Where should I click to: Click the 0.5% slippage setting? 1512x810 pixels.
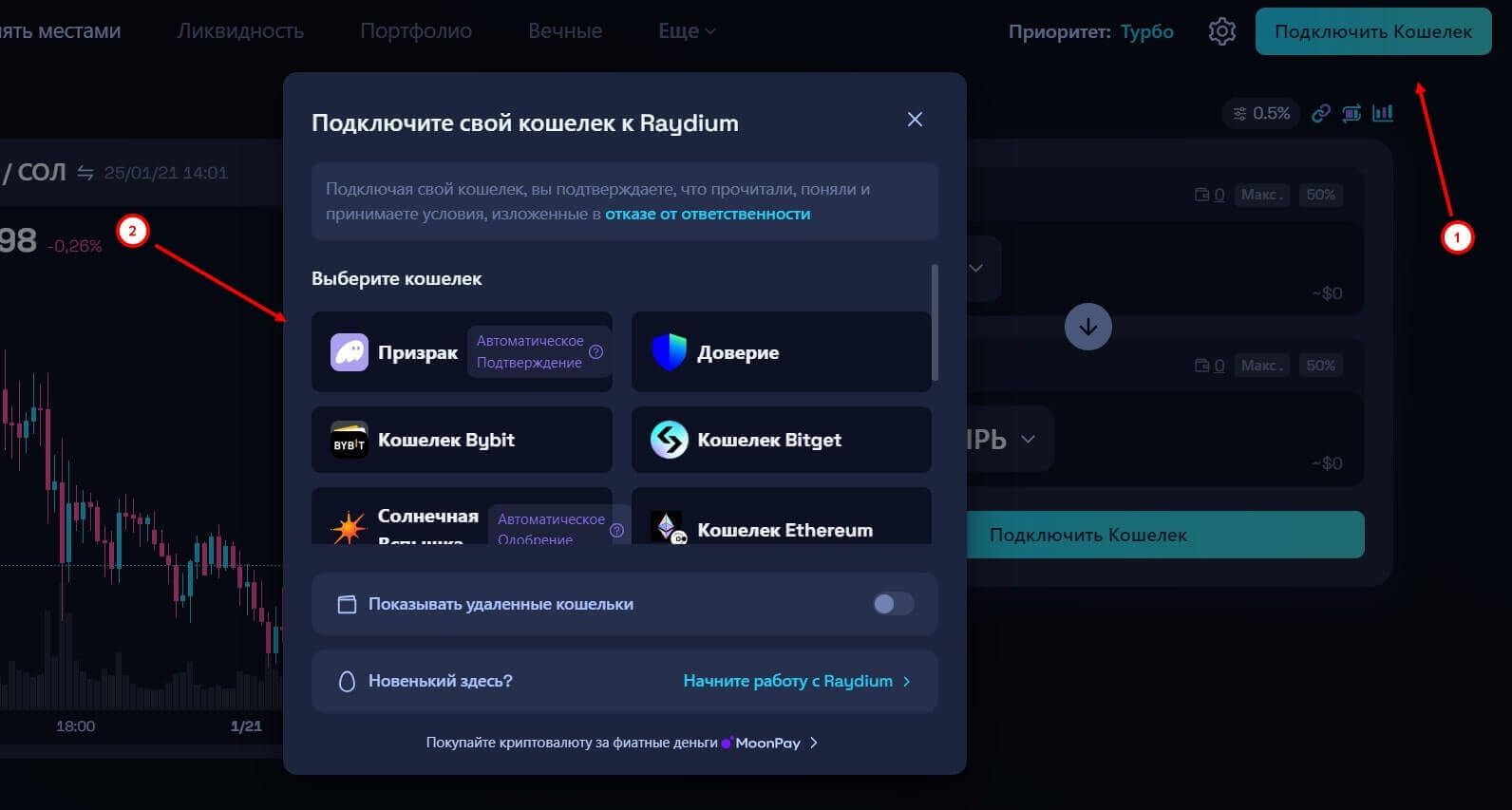(1261, 114)
